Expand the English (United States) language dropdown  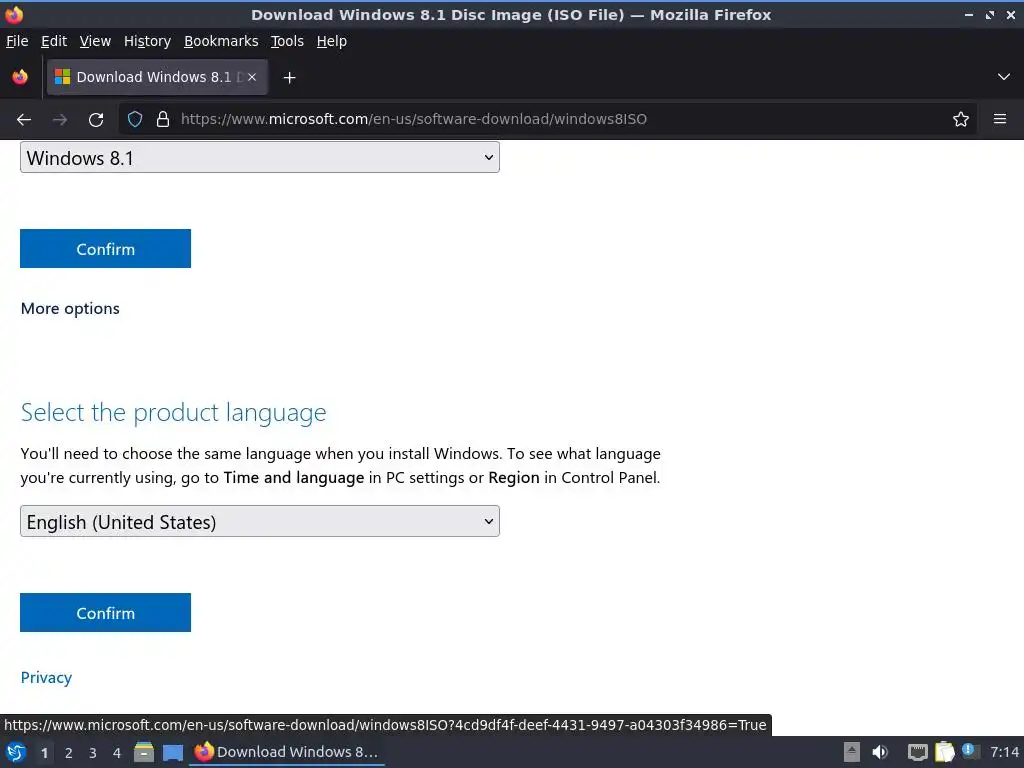tap(260, 521)
